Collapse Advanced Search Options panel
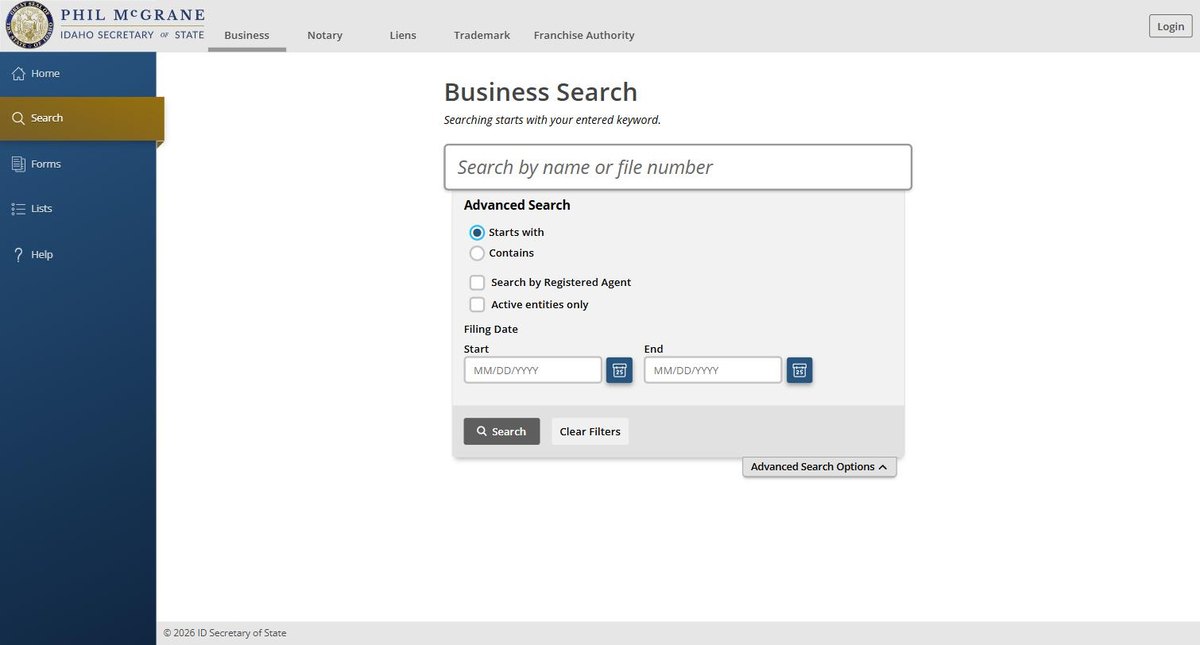Viewport: 1200px width, 645px height. pos(819,467)
